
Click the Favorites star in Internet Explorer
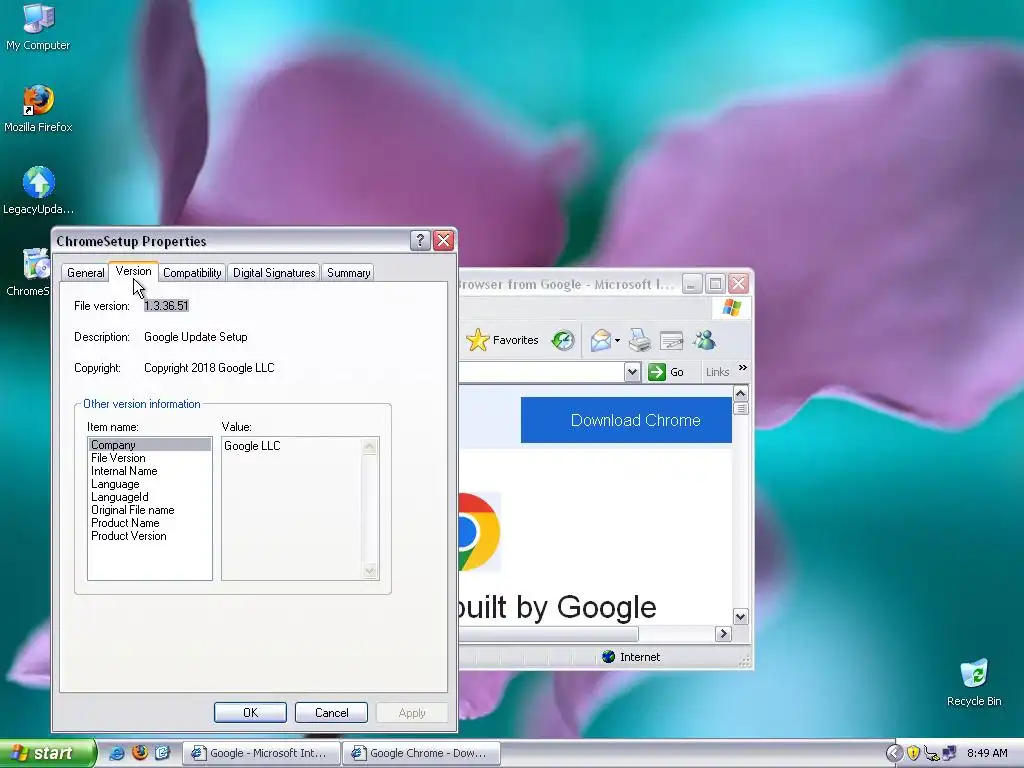(478, 340)
